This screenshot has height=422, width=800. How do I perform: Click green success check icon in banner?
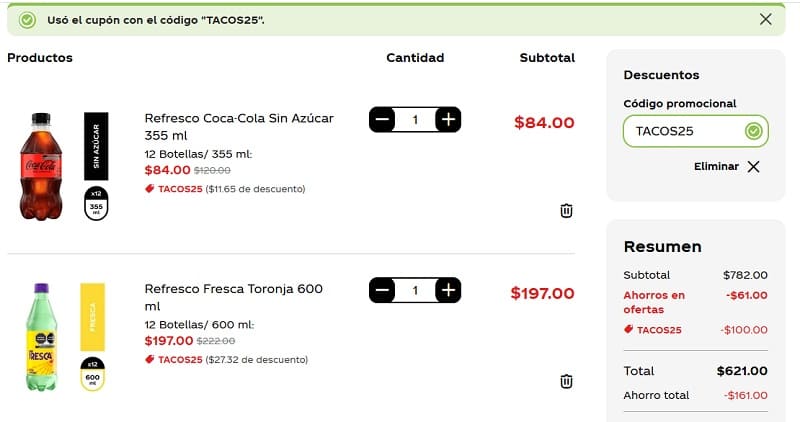coord(27,20)
